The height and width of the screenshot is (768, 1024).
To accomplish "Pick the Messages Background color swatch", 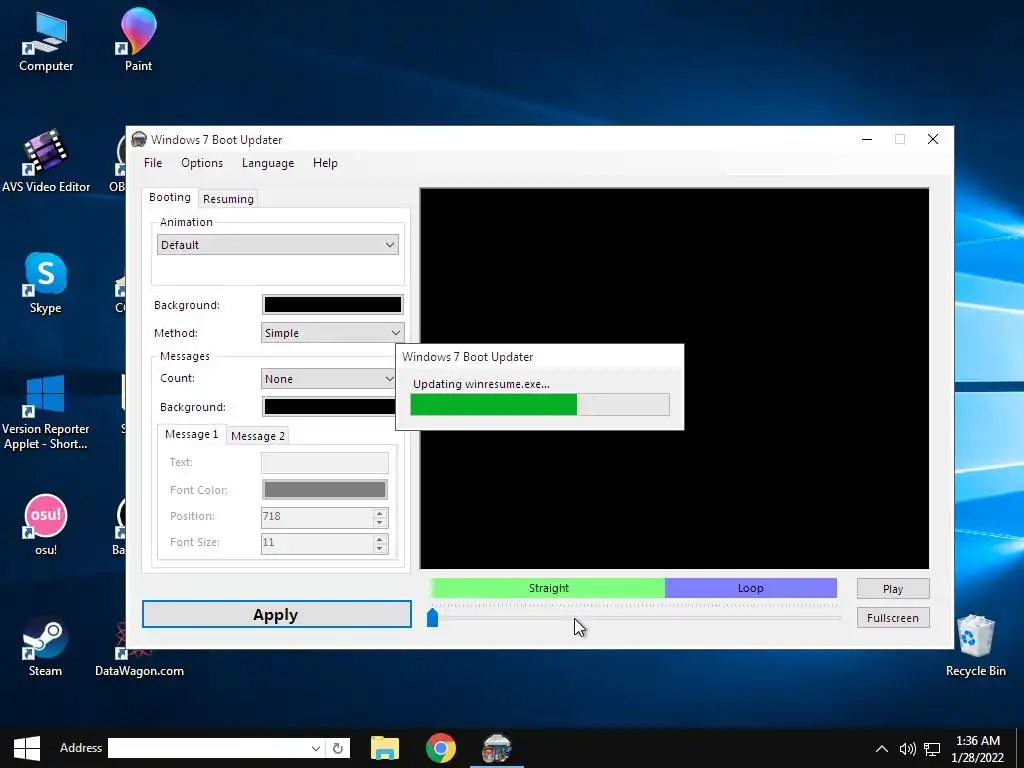I will [329, 406].
